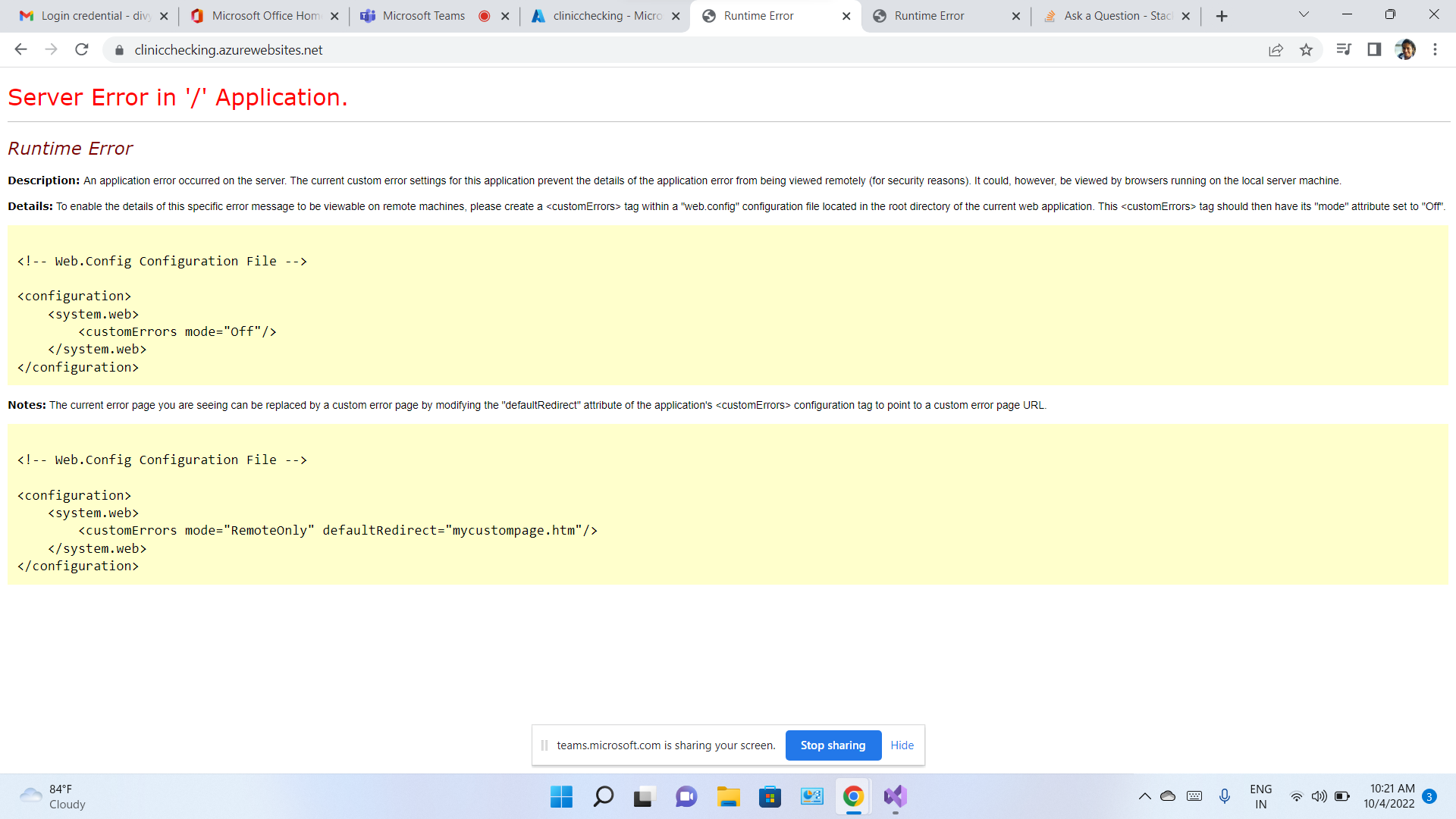This screenshot has width=1456, height=819.
Task: Show hidden system tray icons
Action: click(1144, 796)
